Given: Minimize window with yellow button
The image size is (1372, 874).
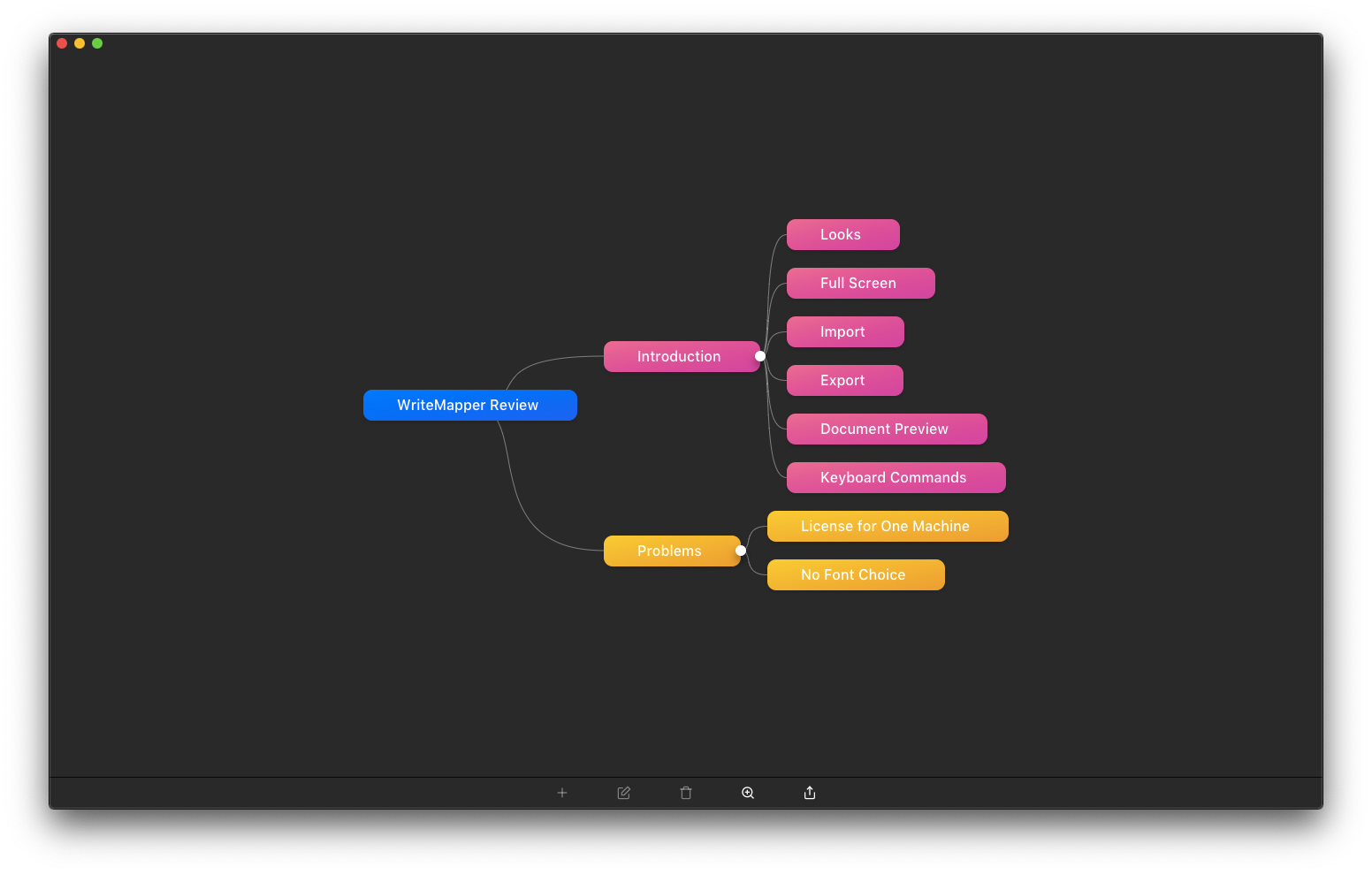Looking at the screenshot, I should click(80, 43).
